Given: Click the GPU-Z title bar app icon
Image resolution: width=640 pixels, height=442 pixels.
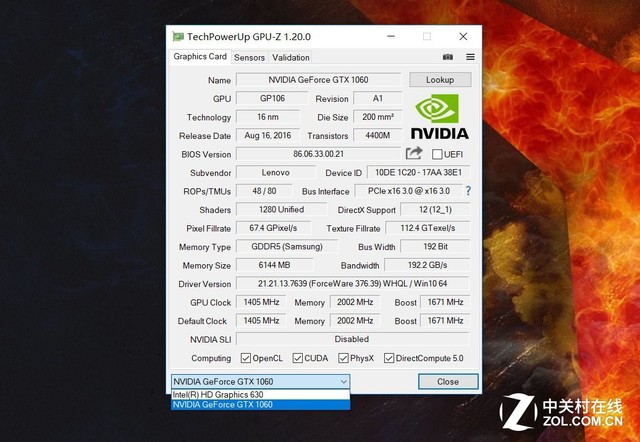Looking at the screenshot, I should [x=178, y=37].
